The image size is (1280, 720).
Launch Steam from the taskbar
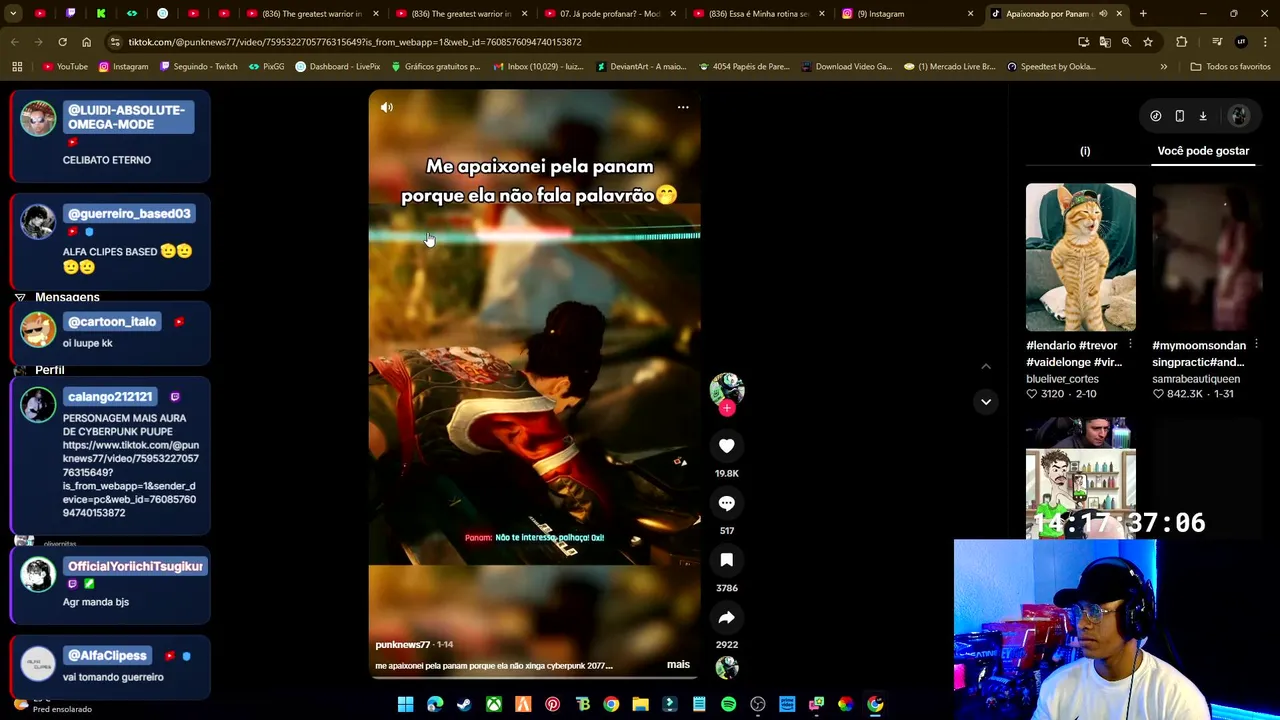point(464,704)
